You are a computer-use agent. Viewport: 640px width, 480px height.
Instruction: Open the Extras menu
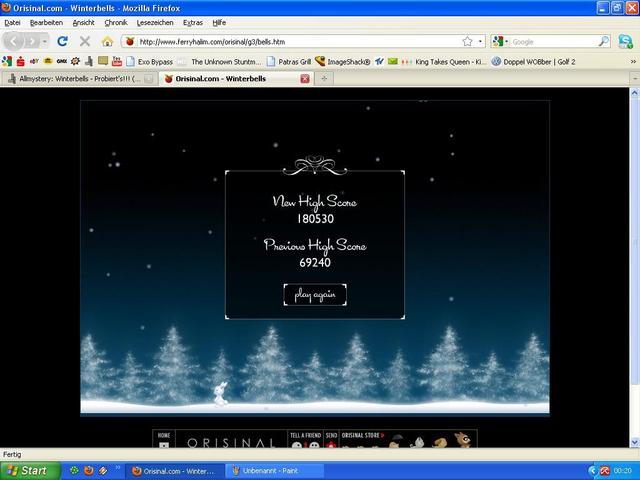click(x=193, y=23)
